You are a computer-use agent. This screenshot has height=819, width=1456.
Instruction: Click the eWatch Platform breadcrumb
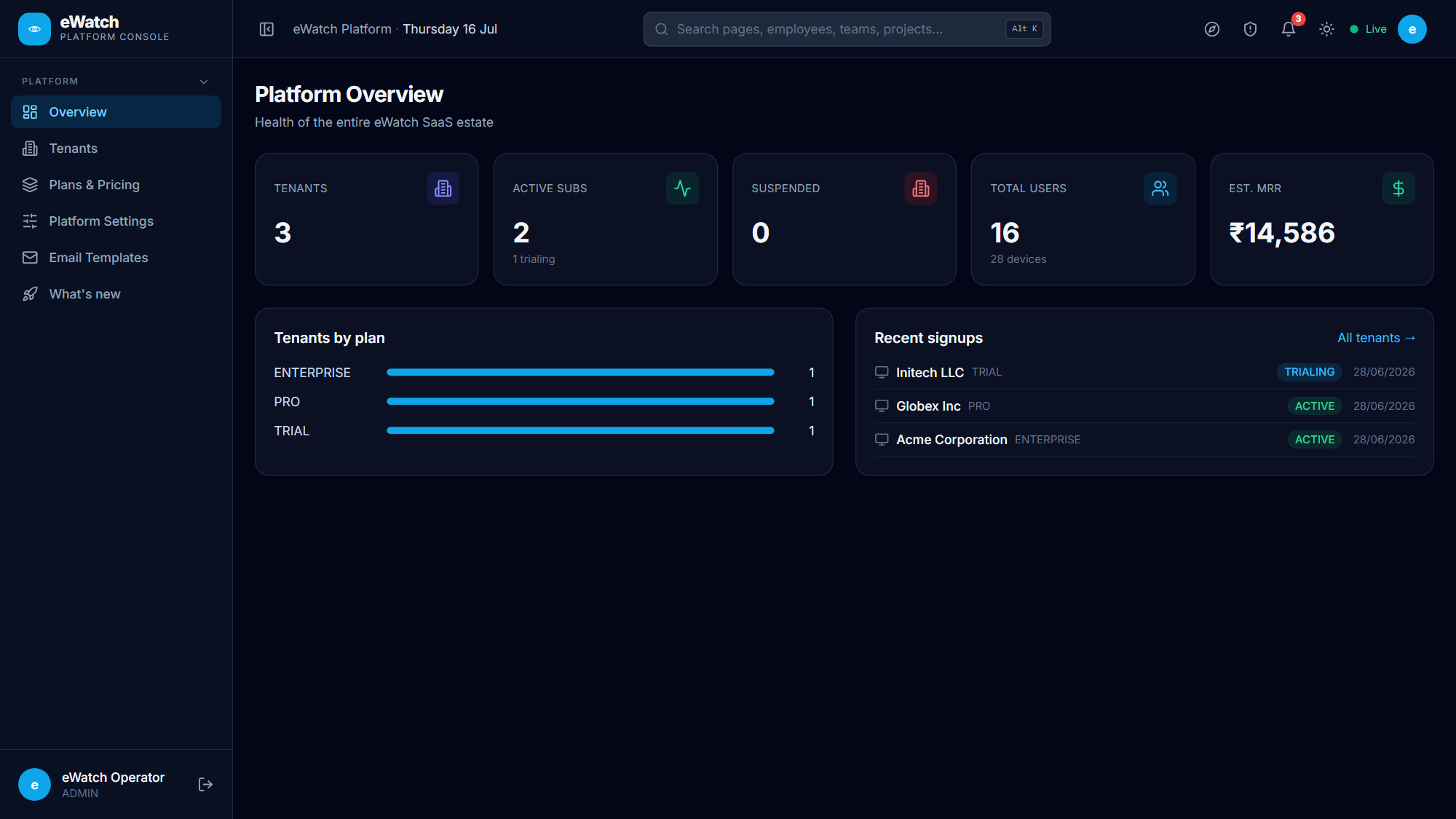pos(342,29)
